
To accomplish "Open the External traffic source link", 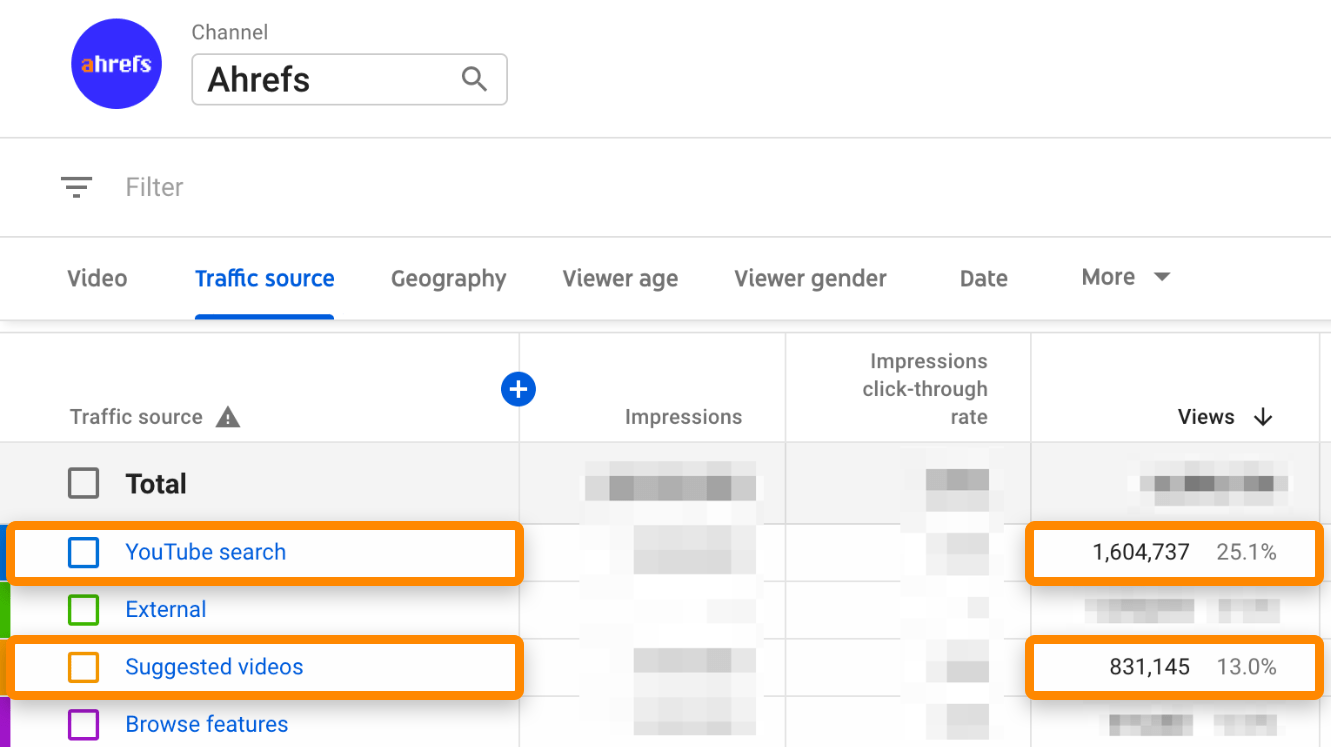I will tap(165, 609).
